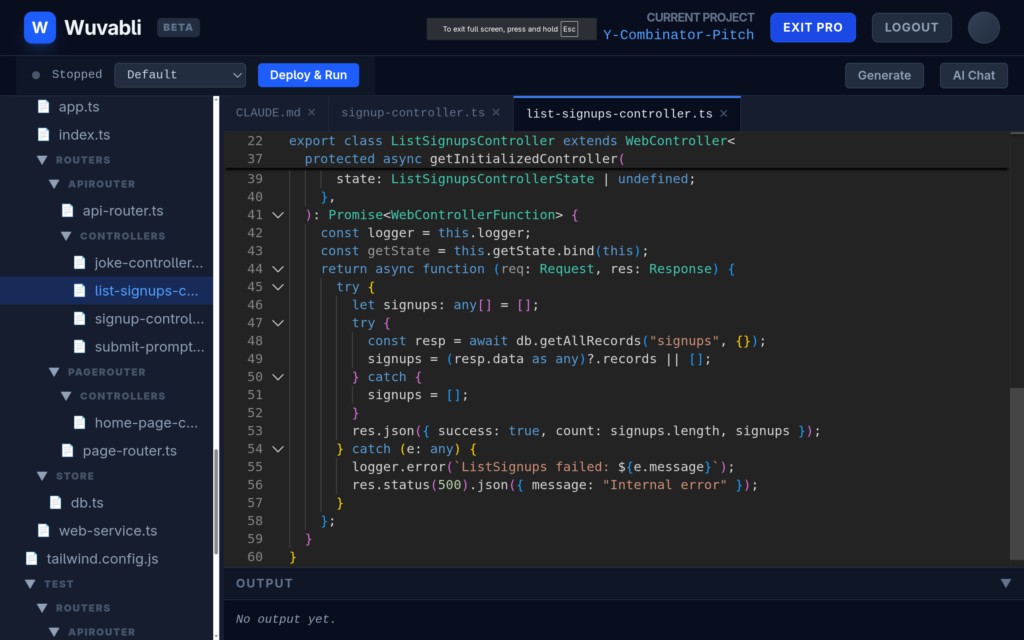Fold the catch block at line 54
1024x640 pixels.
278,449
